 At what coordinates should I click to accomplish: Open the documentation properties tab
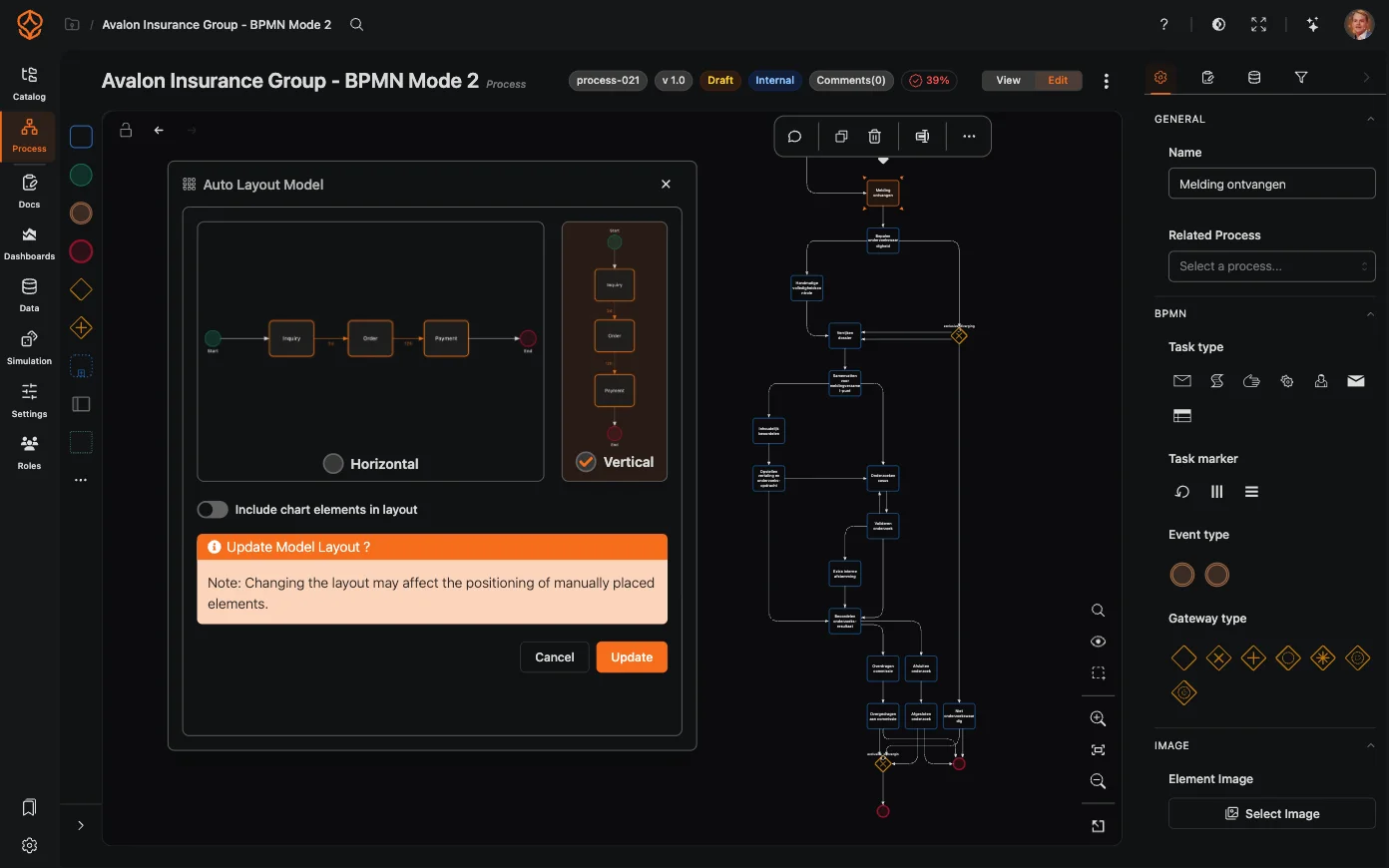click(x=1207, y=77)
